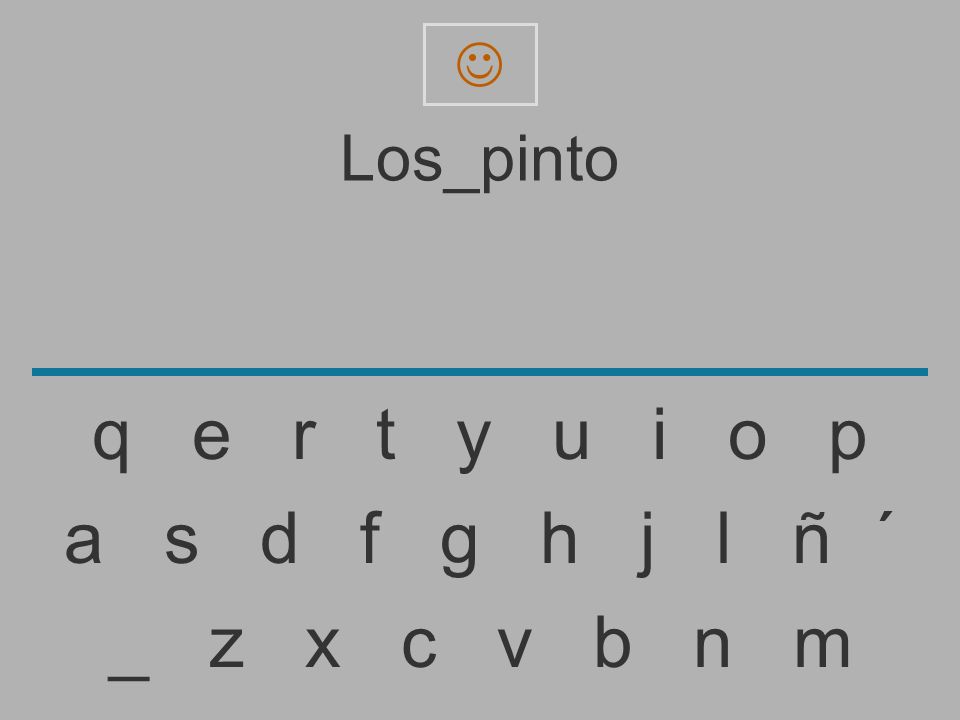
Task: Select the letter z key
Action: [x=227, y=646]
